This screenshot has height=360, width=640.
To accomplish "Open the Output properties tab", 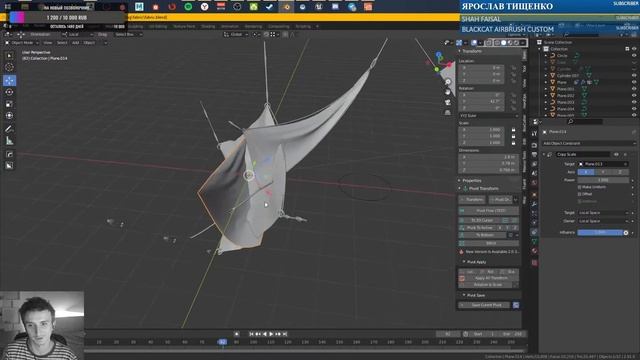I will point(534,155).
